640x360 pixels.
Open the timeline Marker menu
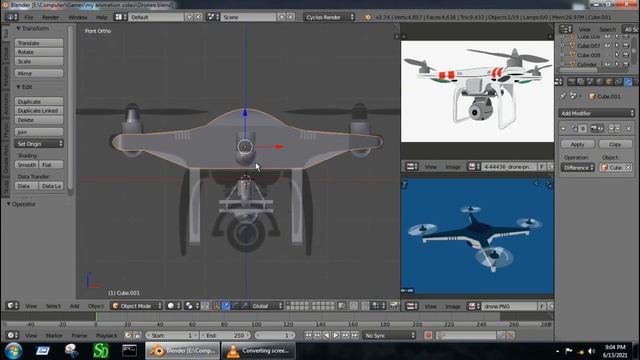54,336
